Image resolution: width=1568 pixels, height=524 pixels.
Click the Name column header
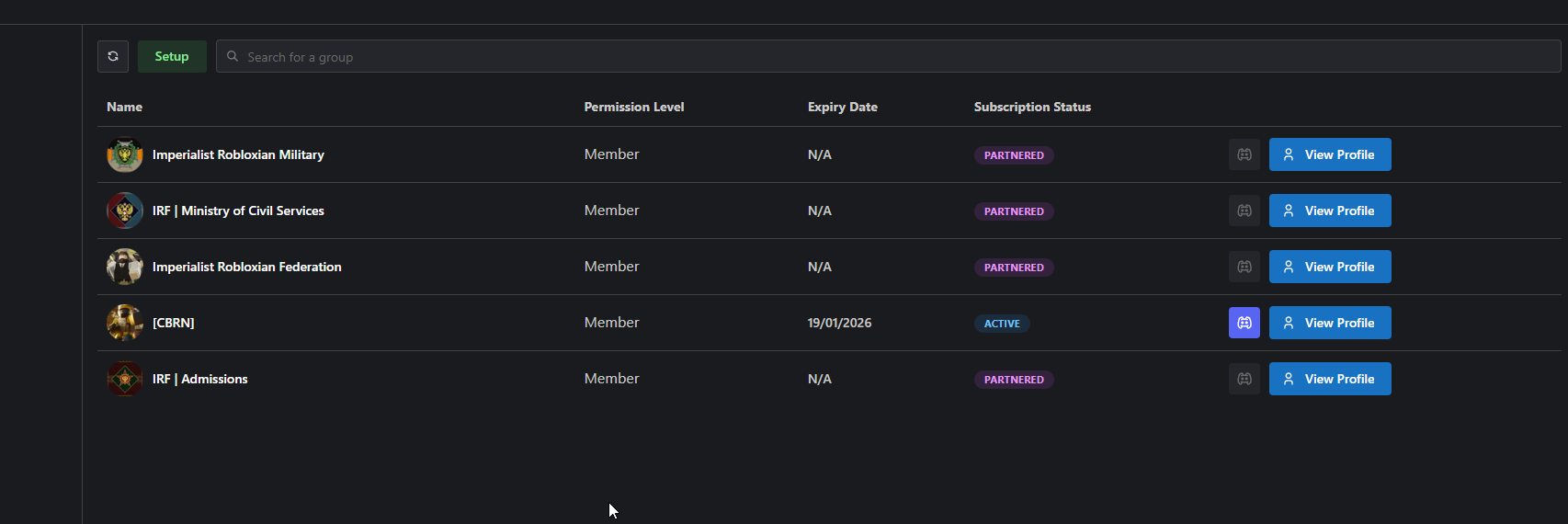point(124,107)
